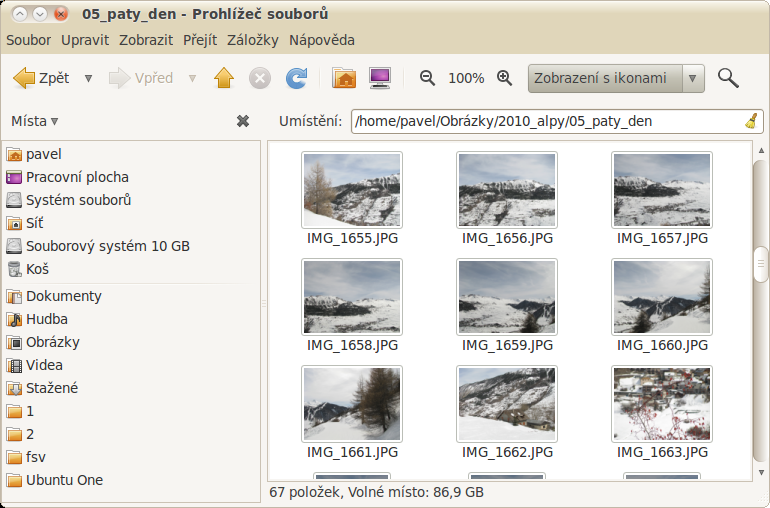This screenshot has height=508, width=770.
Task: Open the Dokumenty bookmark
Action: point(132,296)
